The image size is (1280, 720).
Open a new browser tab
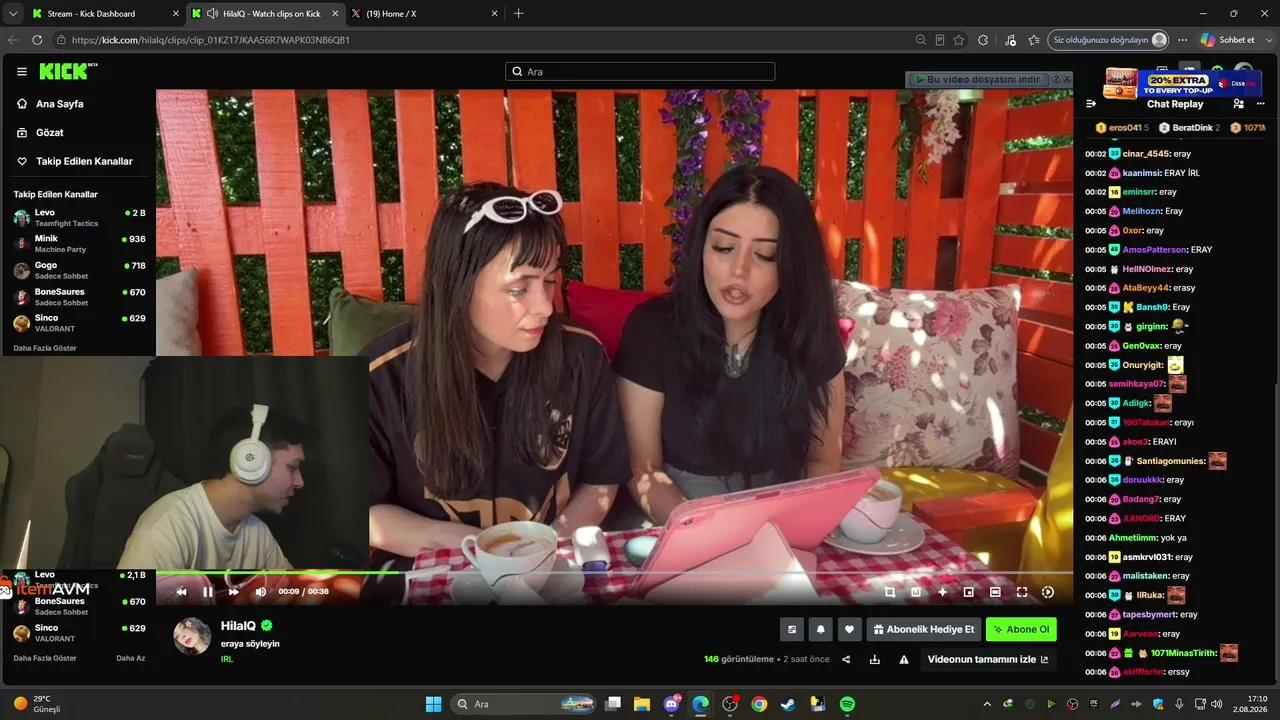point(518,14)
